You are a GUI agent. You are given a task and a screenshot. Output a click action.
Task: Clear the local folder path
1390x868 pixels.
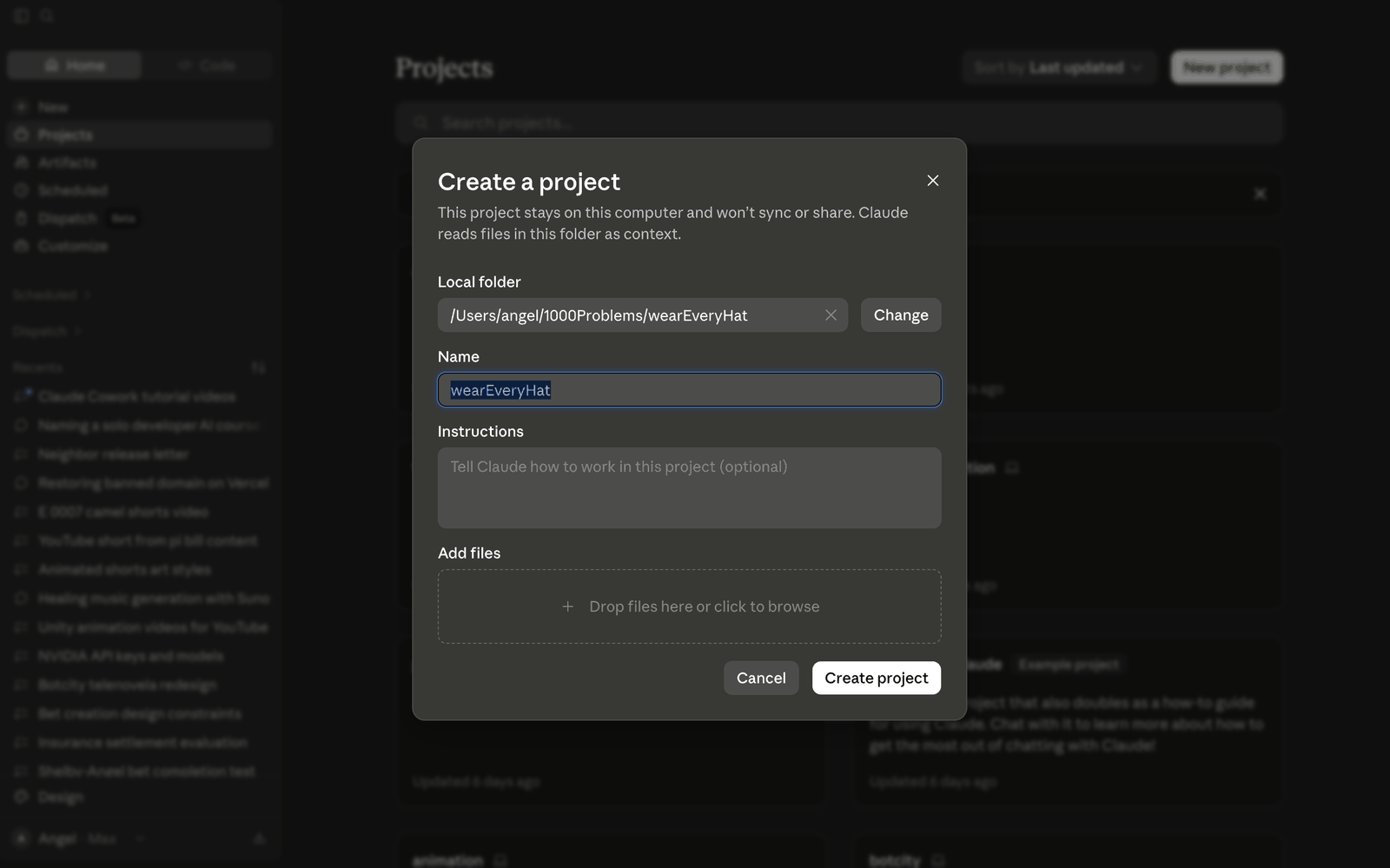[831, 315]
